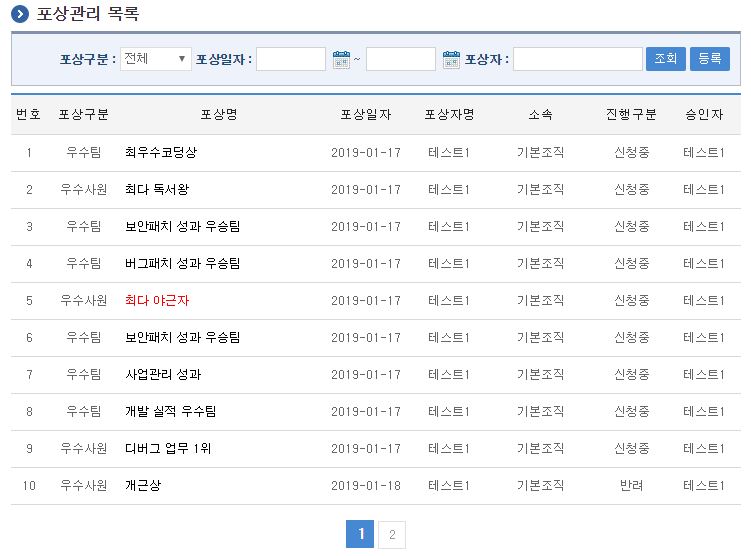
Task: Open the 사업관리 성과 award entry
Action: (163, 375)
